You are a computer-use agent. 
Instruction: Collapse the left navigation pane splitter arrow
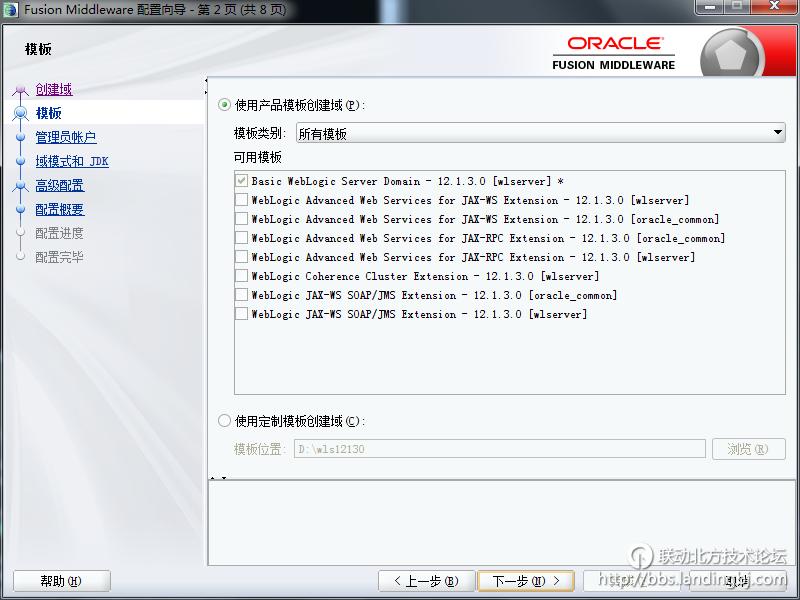point(207,81)
